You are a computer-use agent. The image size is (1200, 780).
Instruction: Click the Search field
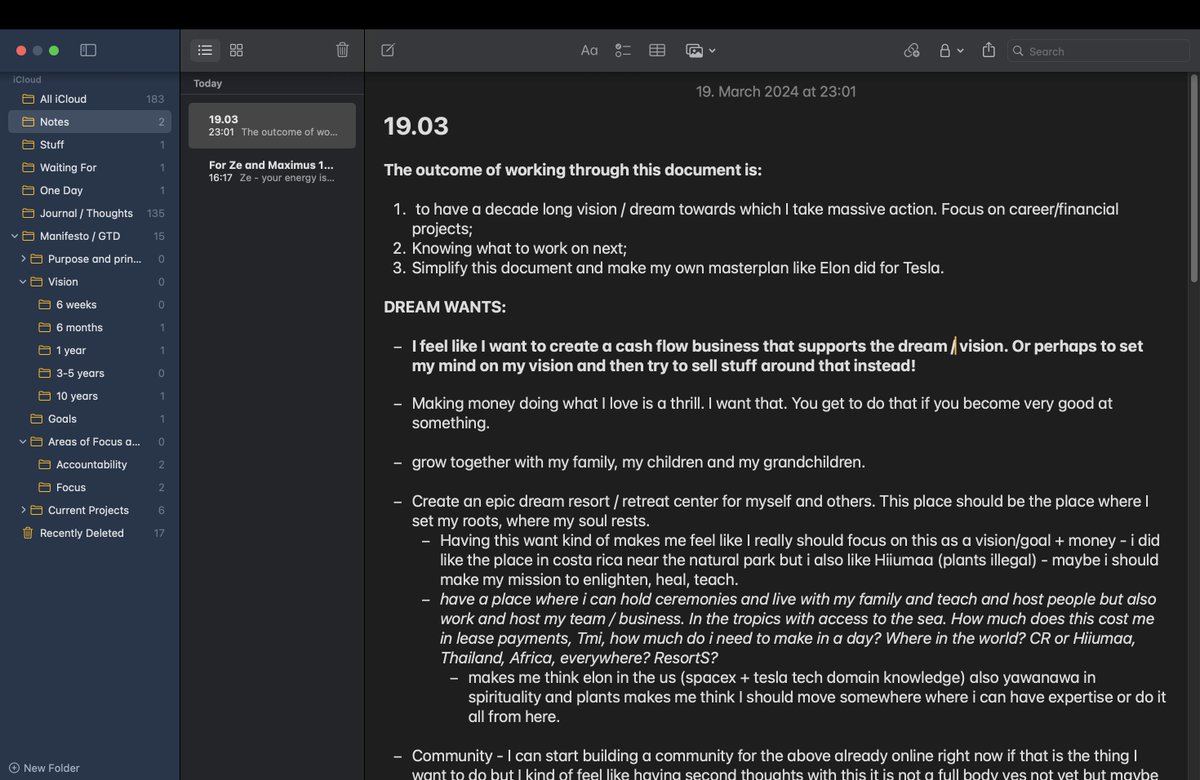click(1099, 51)
